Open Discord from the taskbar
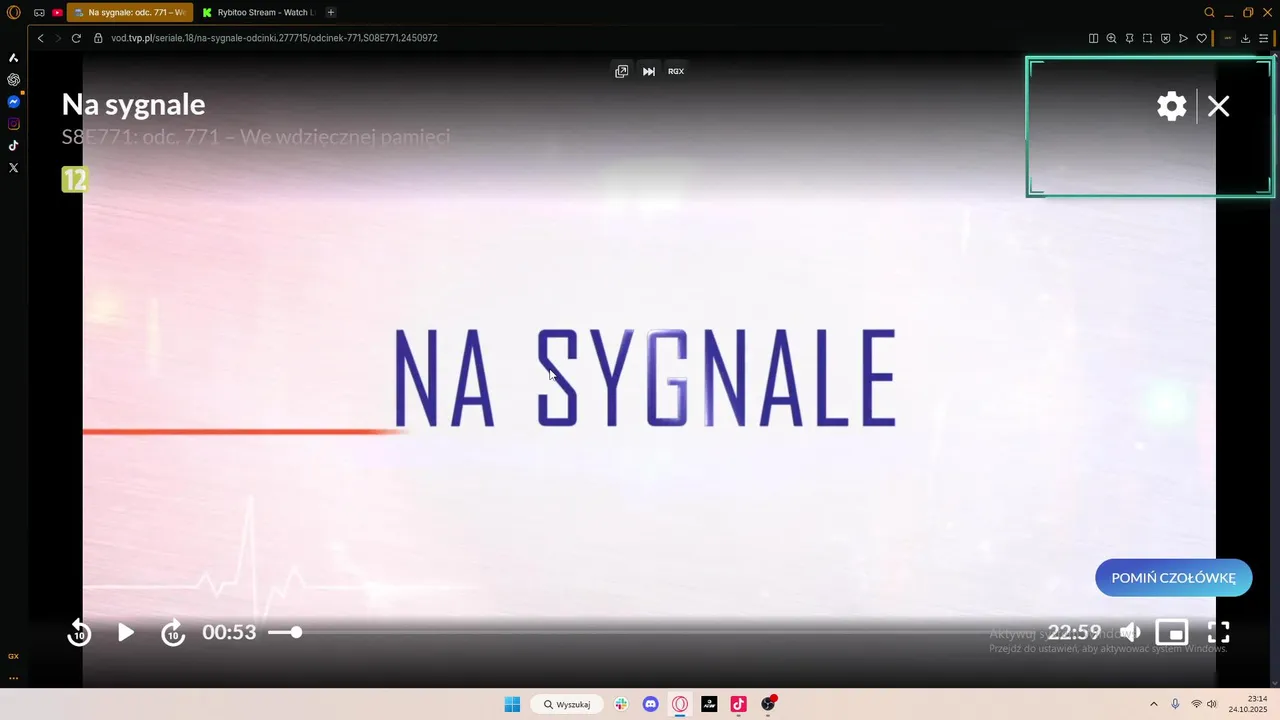Viewport: 1280px width, 720px height. [651, 704]
